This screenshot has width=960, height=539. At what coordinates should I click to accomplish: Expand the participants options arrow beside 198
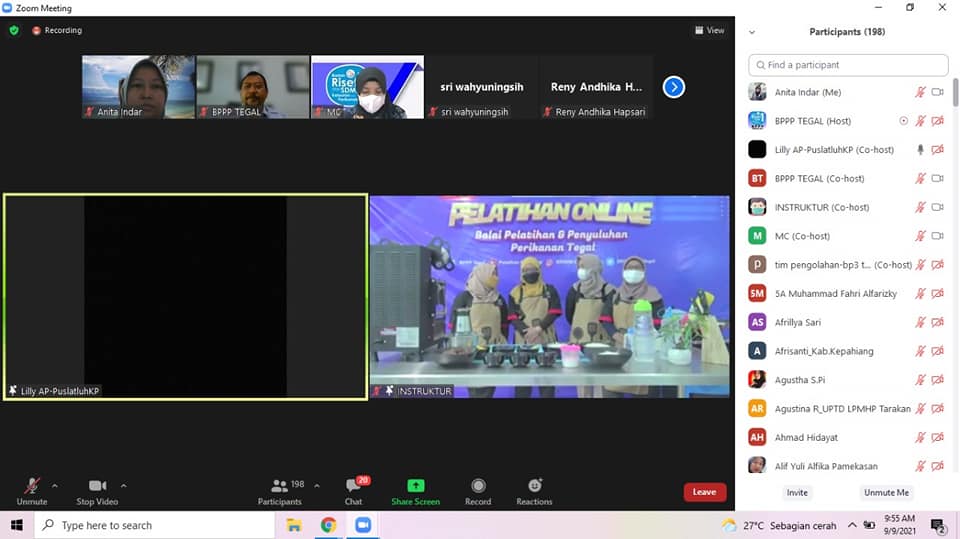(317, 486)
